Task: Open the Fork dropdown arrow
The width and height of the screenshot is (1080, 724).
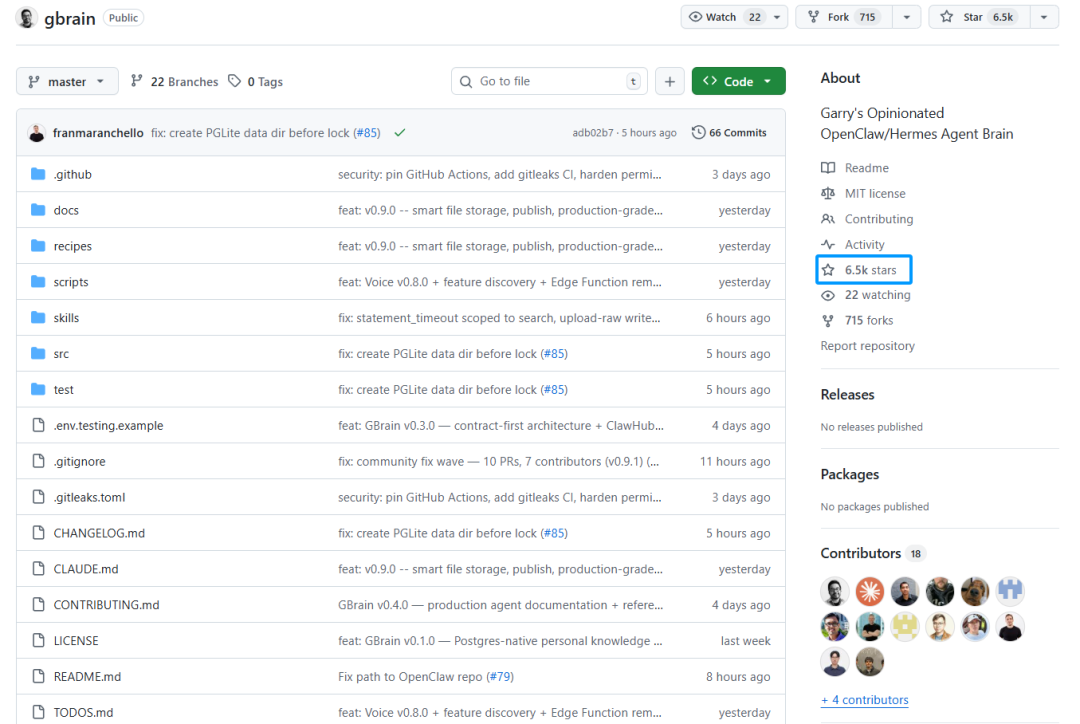Action: coord(905,17)
